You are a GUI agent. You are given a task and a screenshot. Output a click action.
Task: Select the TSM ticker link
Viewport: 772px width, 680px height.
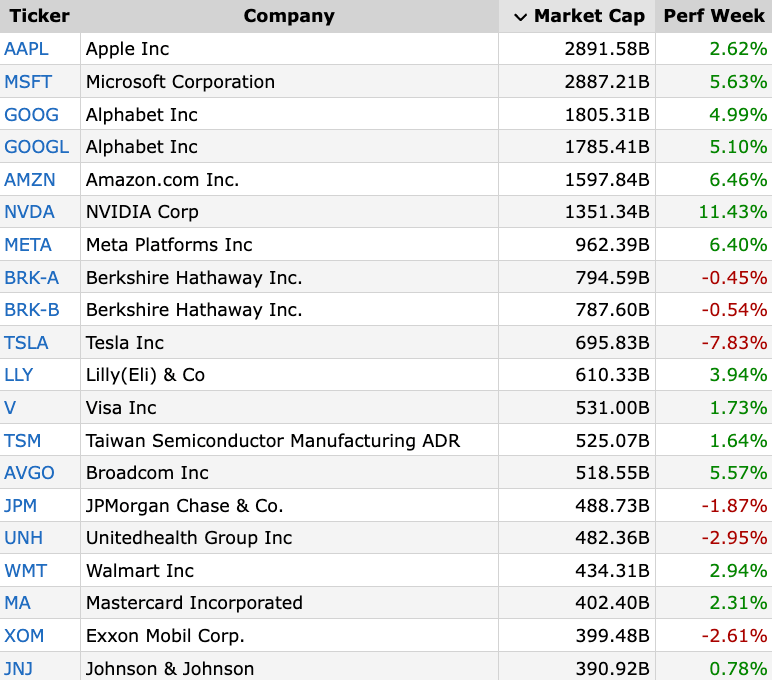click(23, 441)
